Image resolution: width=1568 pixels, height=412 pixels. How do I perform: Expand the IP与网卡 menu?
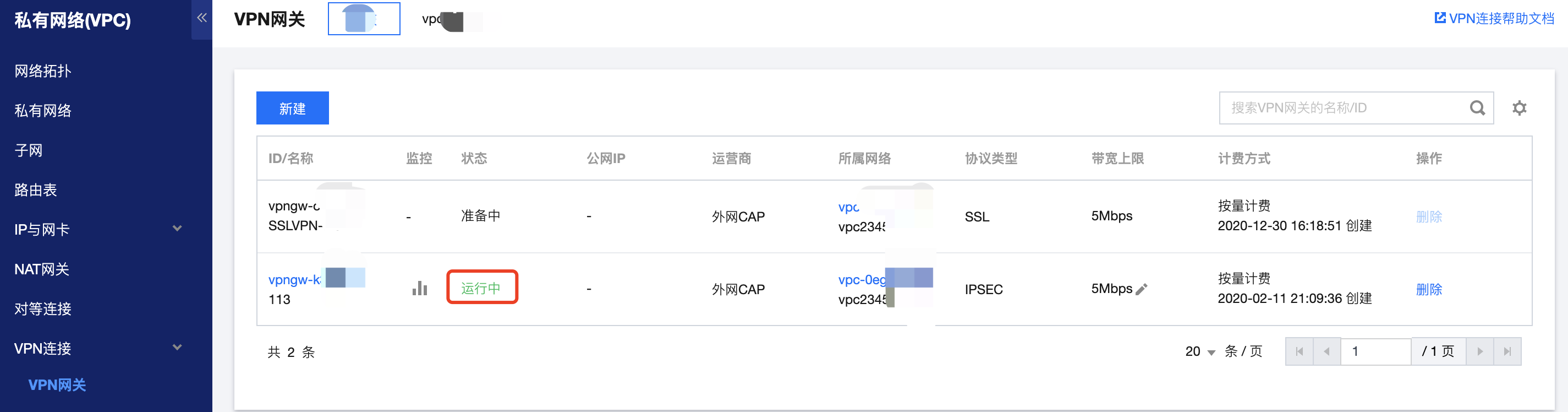177,229
